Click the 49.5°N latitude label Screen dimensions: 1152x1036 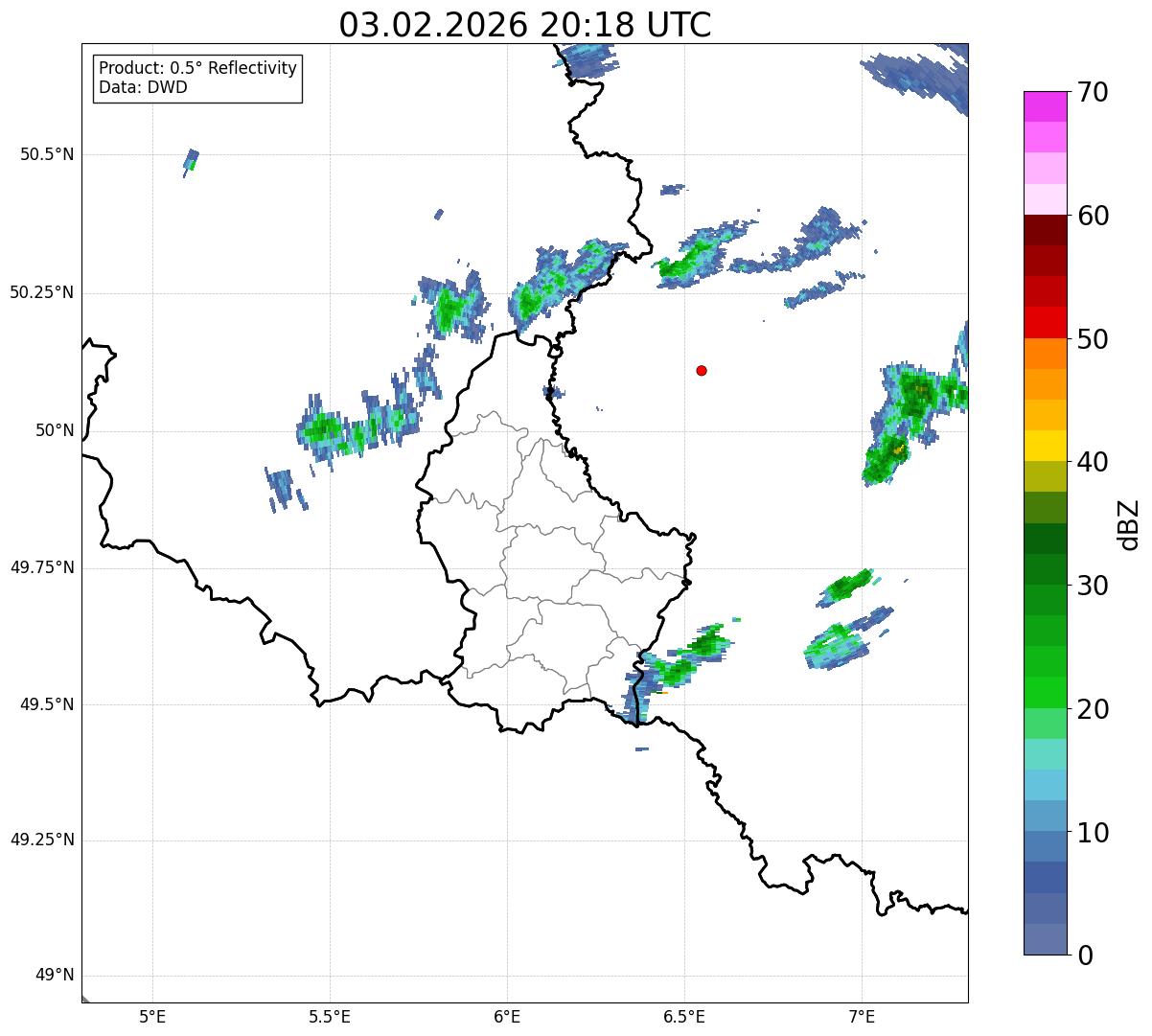[x=47, y=704]
